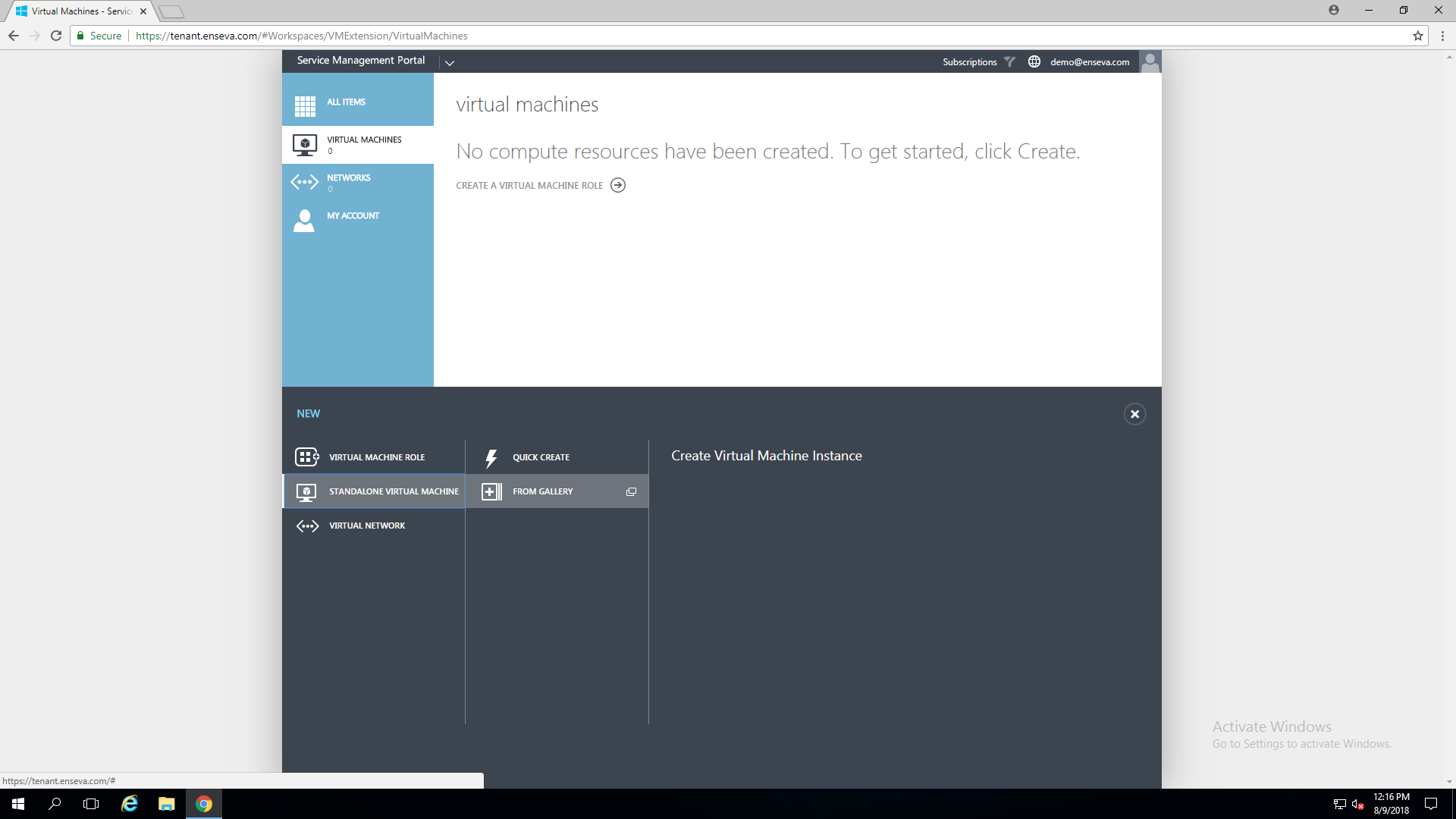Click the browser page vertical scrollbar

click(1449, 419)
